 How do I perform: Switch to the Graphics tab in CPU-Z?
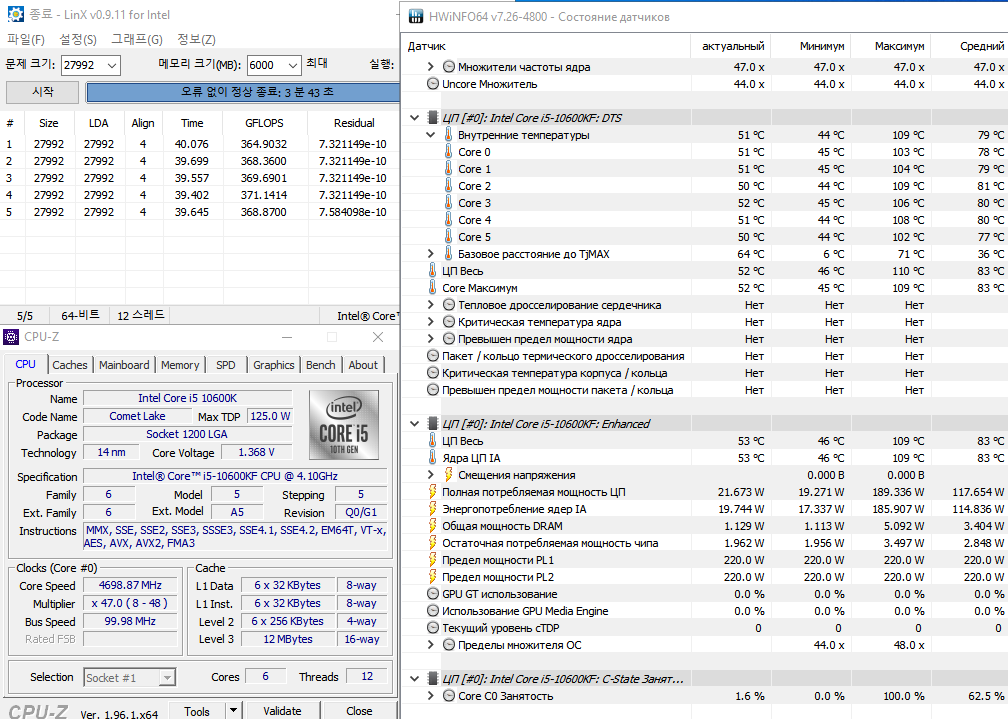click(x=273, y=365)
